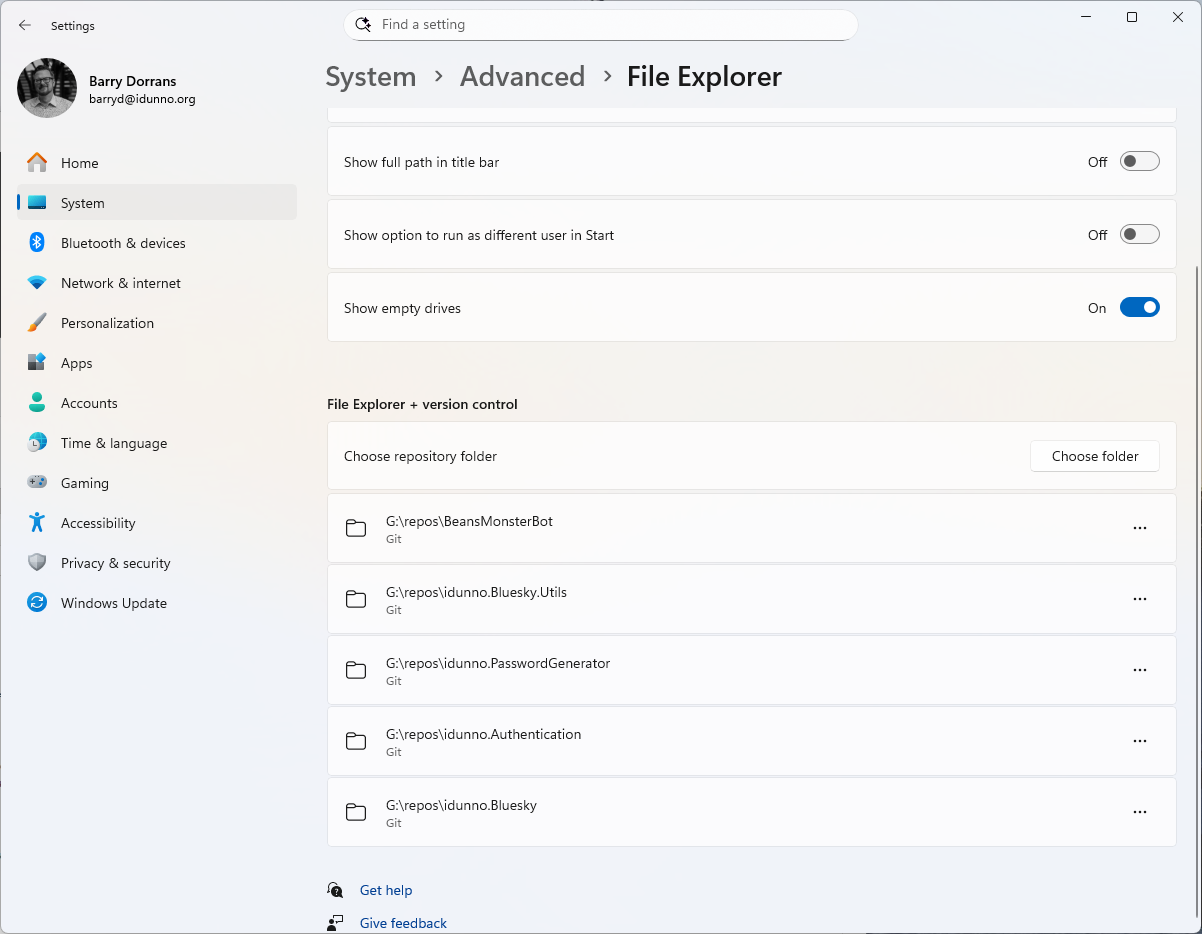The image size is (1202, 934).
Task: Click the G:\repos\BeansMonsterBot path text
Action: tap(469, 521)
